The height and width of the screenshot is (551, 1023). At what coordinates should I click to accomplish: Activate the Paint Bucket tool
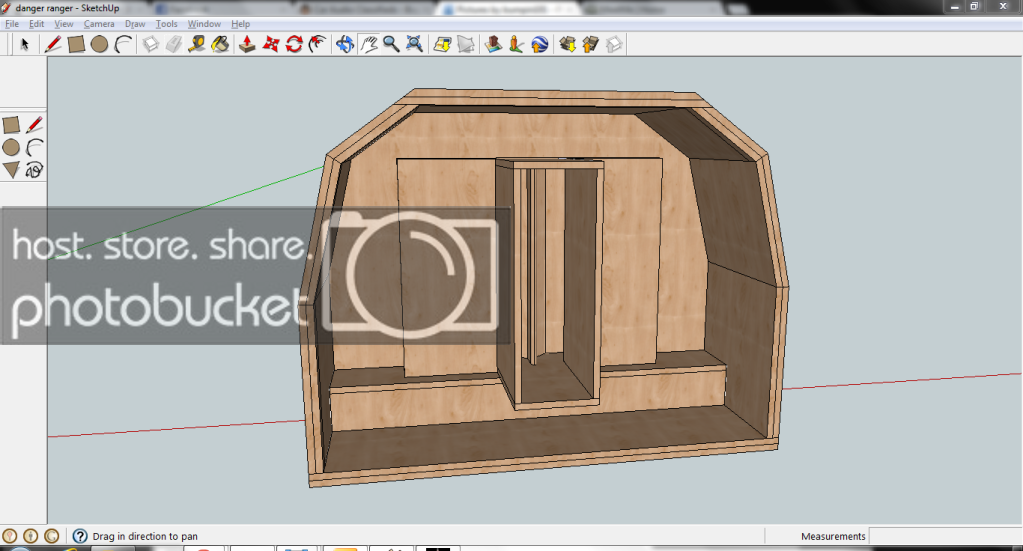point(221,44)
